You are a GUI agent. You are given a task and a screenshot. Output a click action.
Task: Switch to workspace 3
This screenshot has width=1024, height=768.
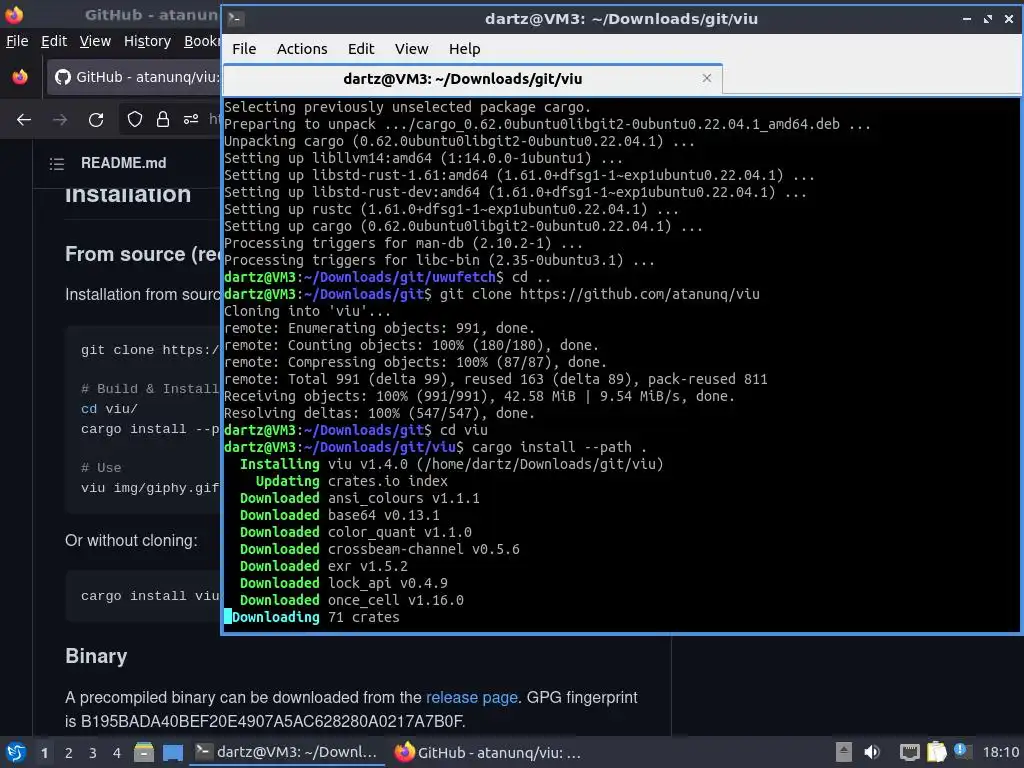pyautogui.click(x=93, y=753)
